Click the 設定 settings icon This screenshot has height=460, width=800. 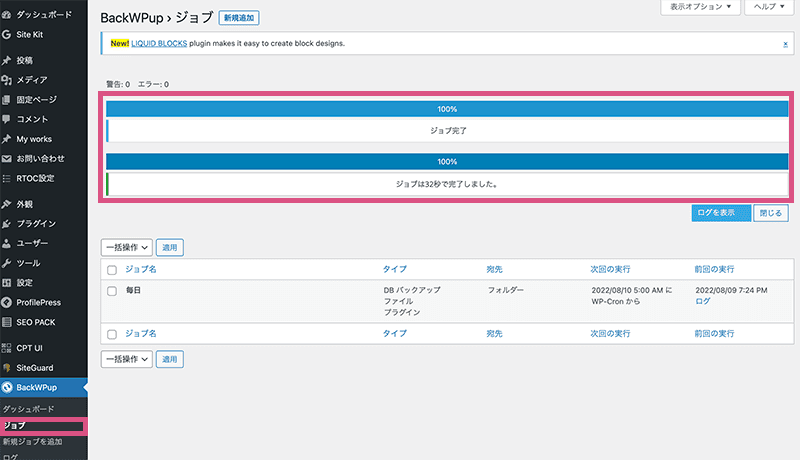coord(6,283)
